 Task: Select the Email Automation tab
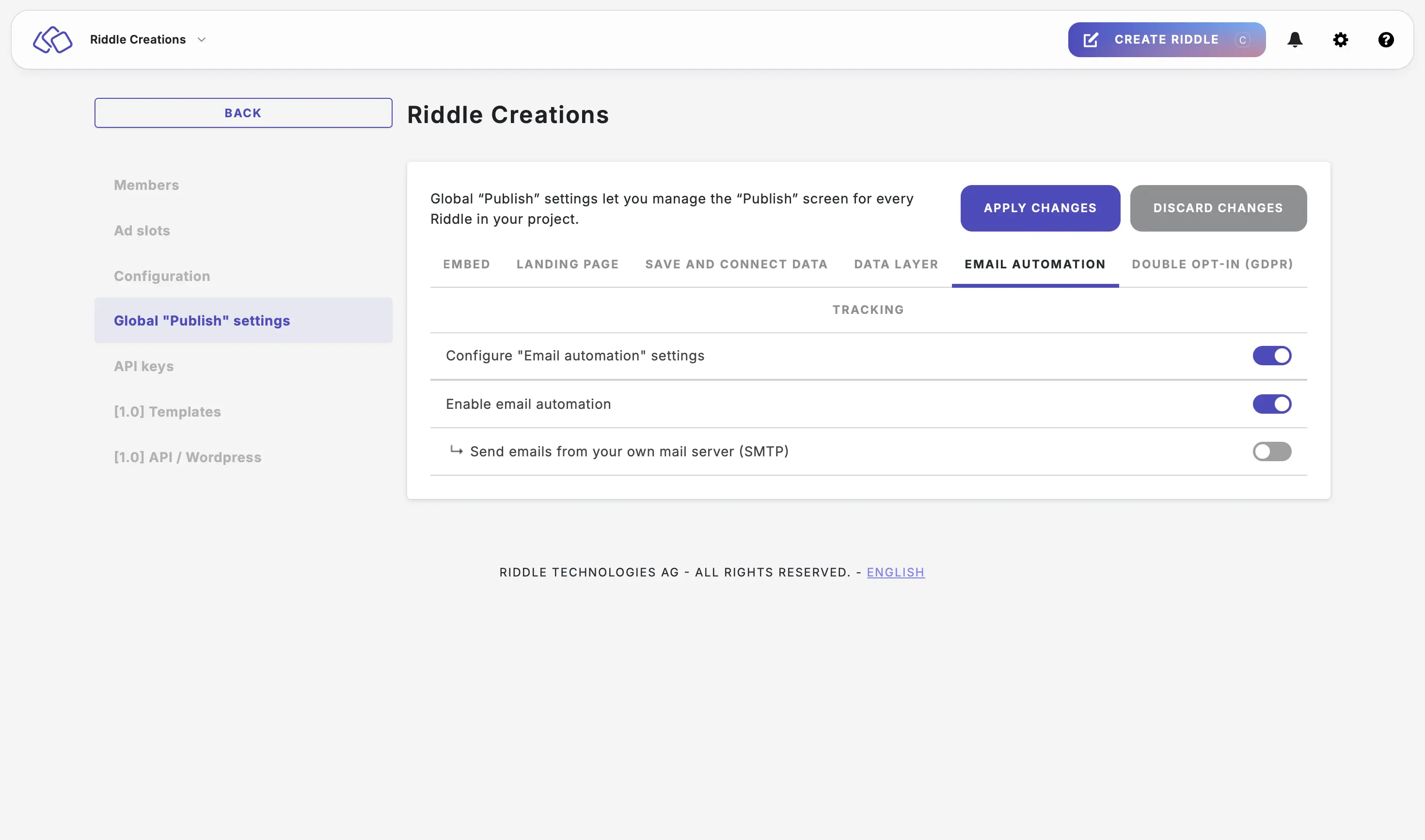(x=1035, y=264)
